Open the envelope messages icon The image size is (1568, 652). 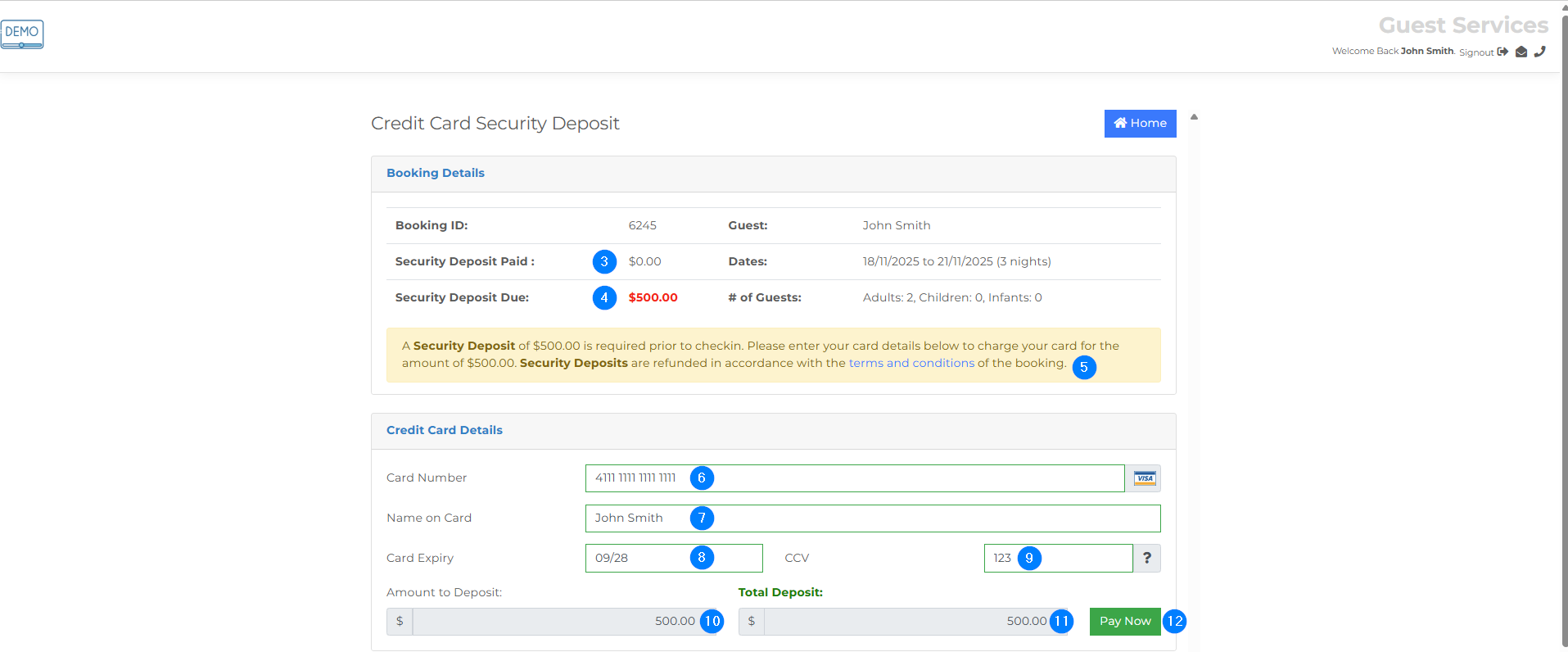(x=1521, y=52)
